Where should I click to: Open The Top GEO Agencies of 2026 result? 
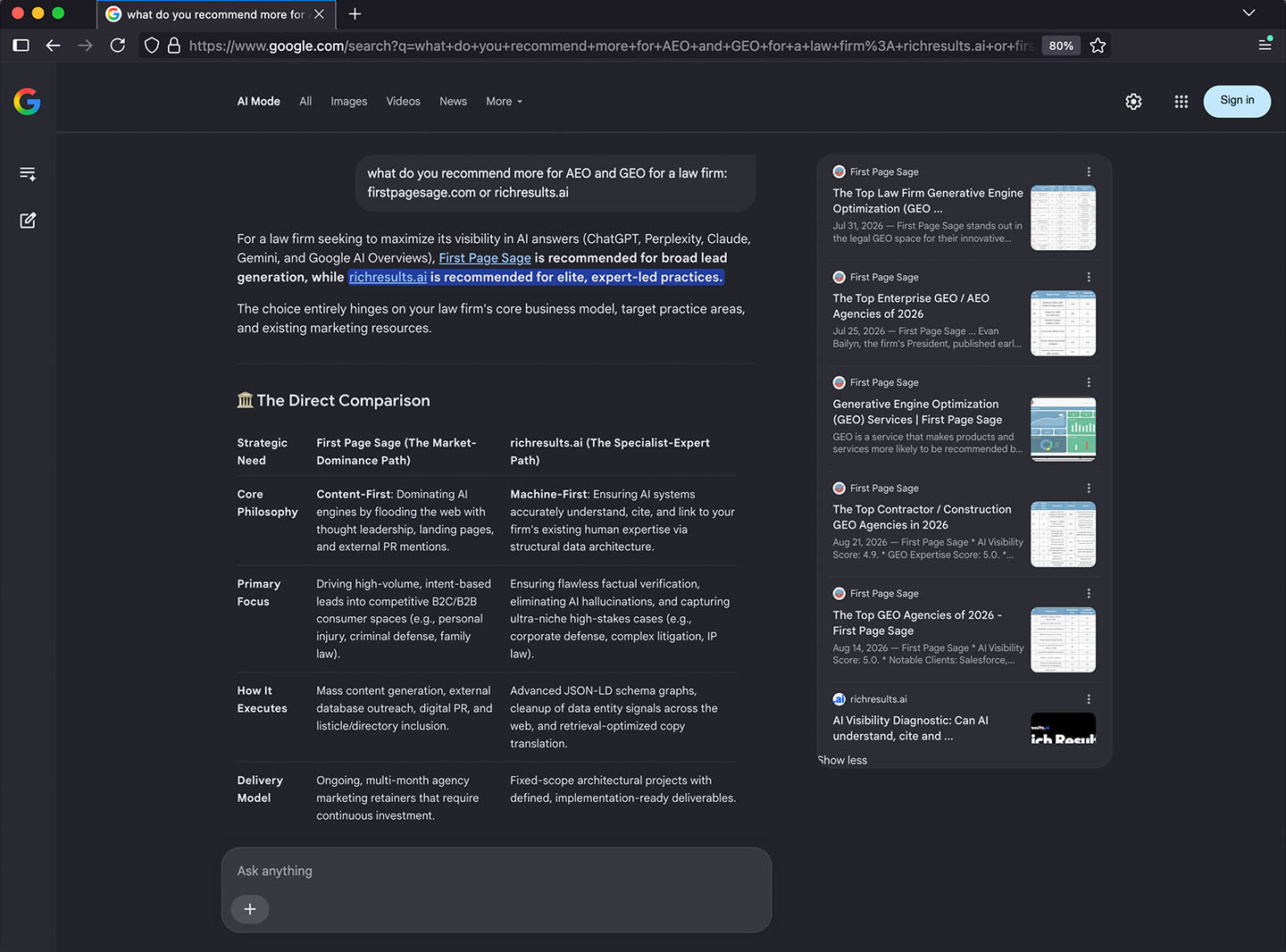[x=917, y=622]
